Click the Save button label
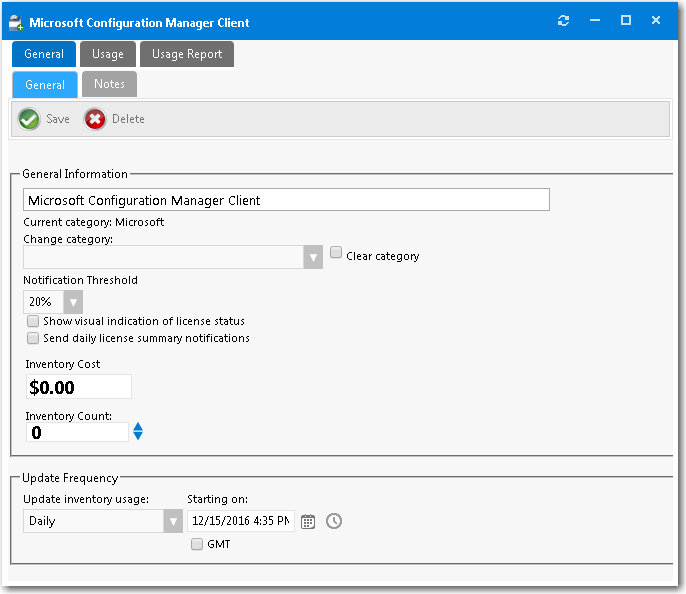 tap(58, 119)
